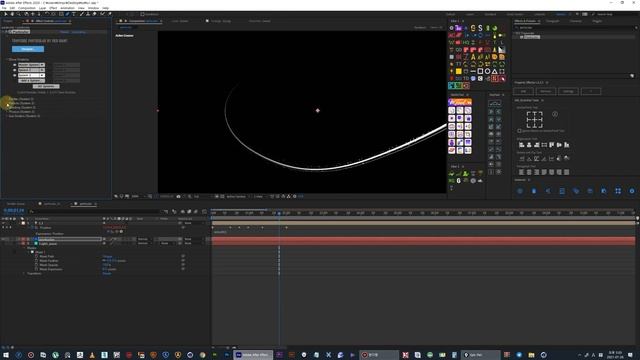The height and width of the screenshot is (360, 640).
Task: Click the orange Motion banner logo
Action: click(x=460, y=102)
